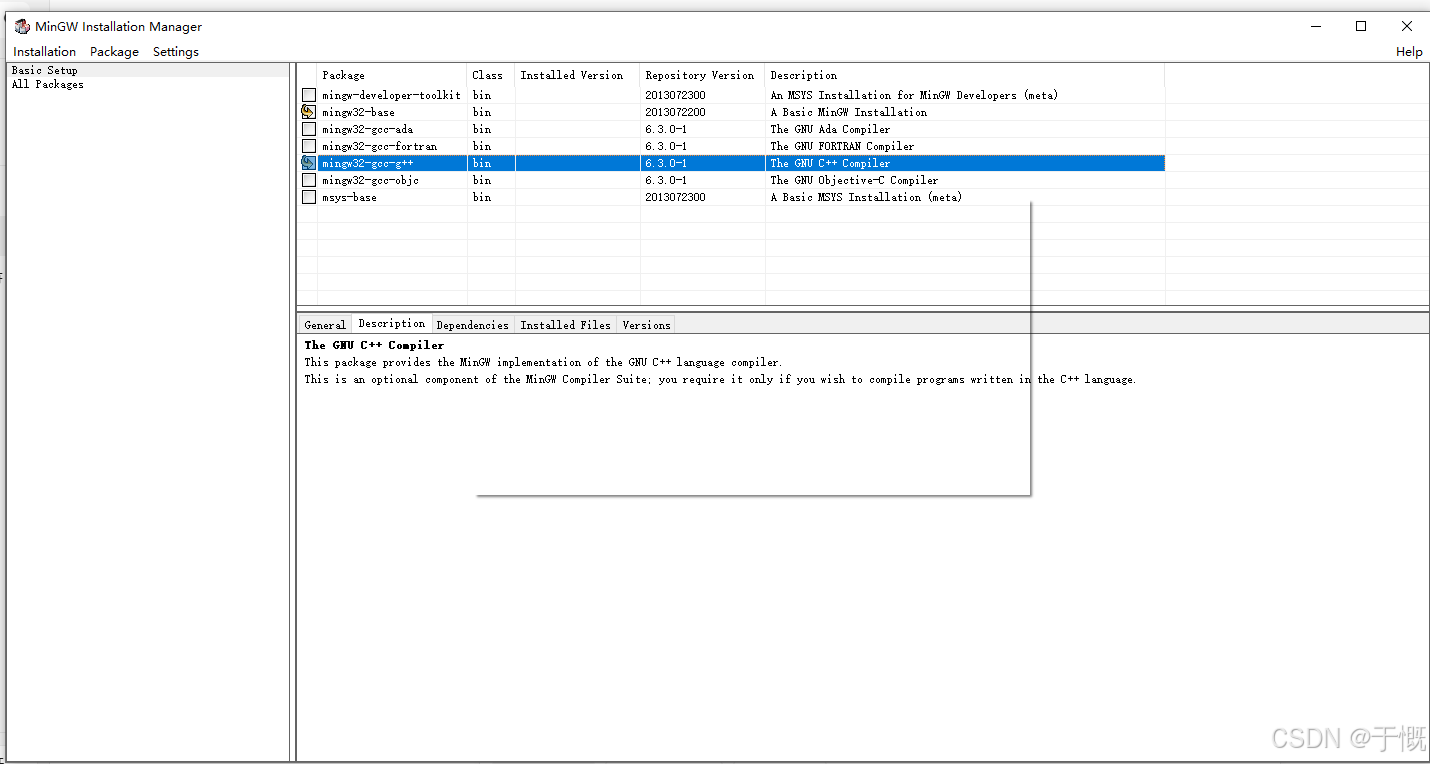Click the marked-for-install icon beside mingw32-base

(309, 112)
